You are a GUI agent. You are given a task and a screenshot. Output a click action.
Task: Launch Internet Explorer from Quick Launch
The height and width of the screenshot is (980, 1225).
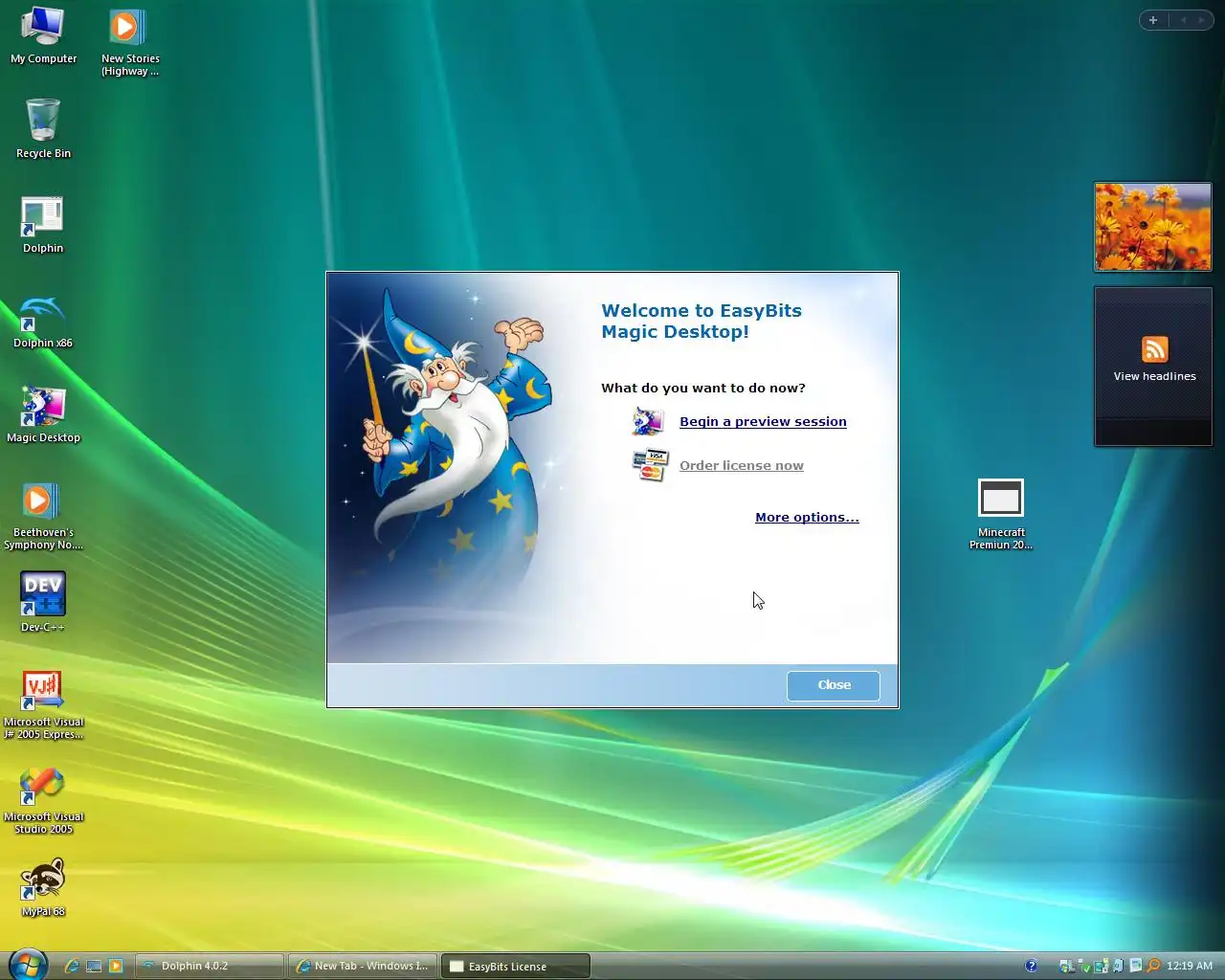point(71,966)
